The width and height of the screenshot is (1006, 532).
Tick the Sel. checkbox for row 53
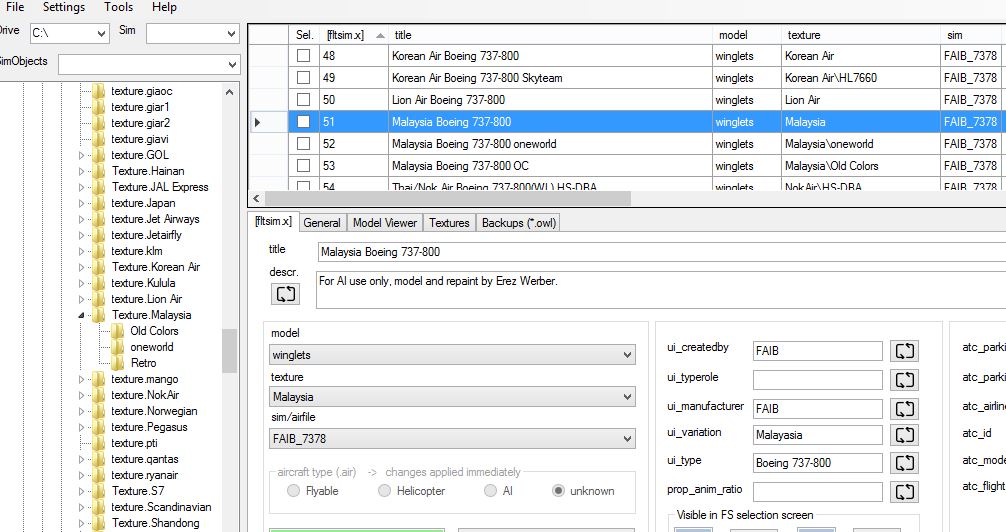pyautogui.click(x=303, y=165)
